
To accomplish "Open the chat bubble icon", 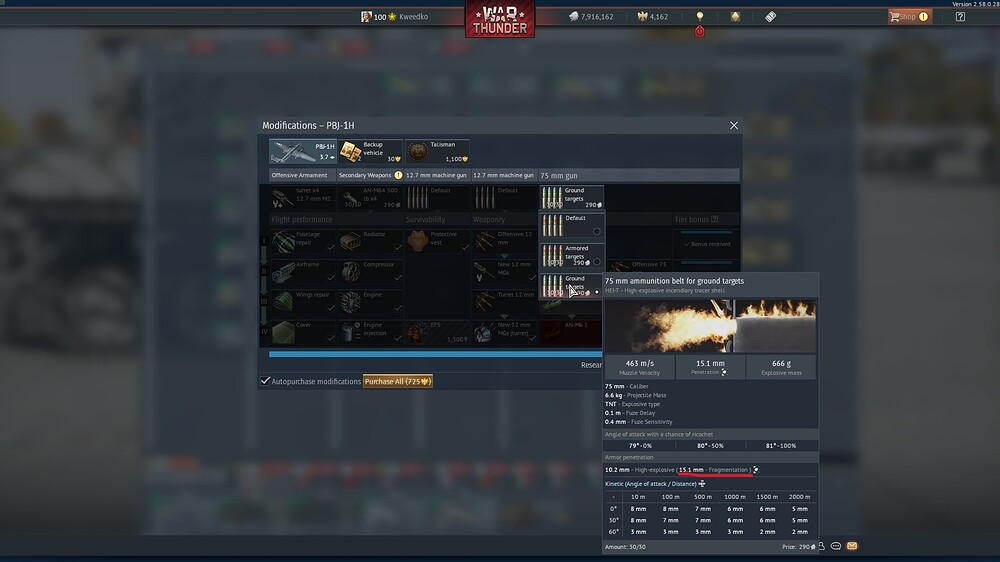I will [835, 546].
